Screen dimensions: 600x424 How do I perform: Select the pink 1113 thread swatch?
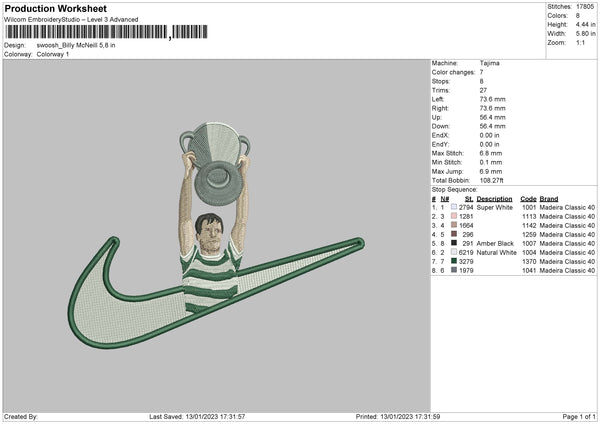(x=454, y=216)
